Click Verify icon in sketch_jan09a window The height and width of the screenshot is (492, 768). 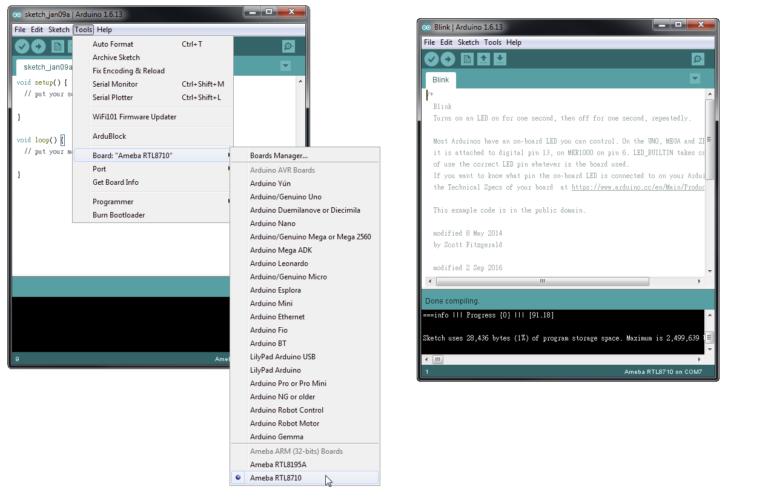coord(22,46)
